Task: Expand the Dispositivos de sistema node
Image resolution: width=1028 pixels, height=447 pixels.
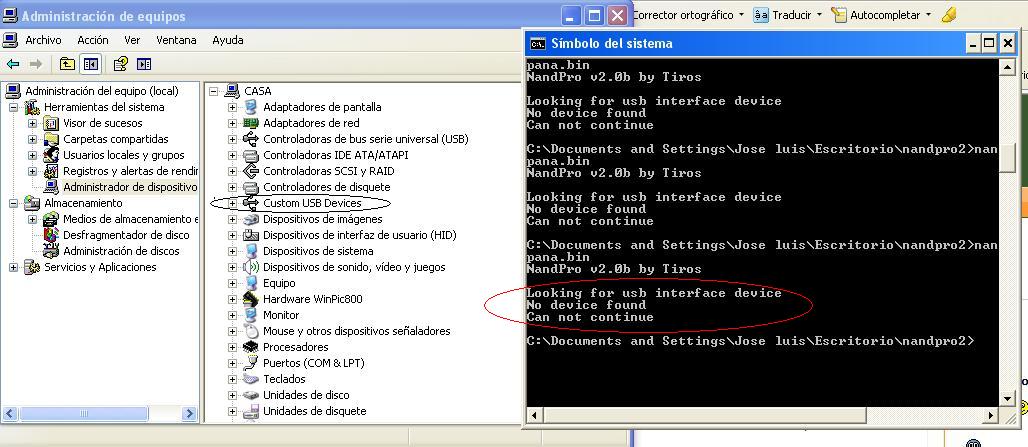Action: [x=232, y=251]
